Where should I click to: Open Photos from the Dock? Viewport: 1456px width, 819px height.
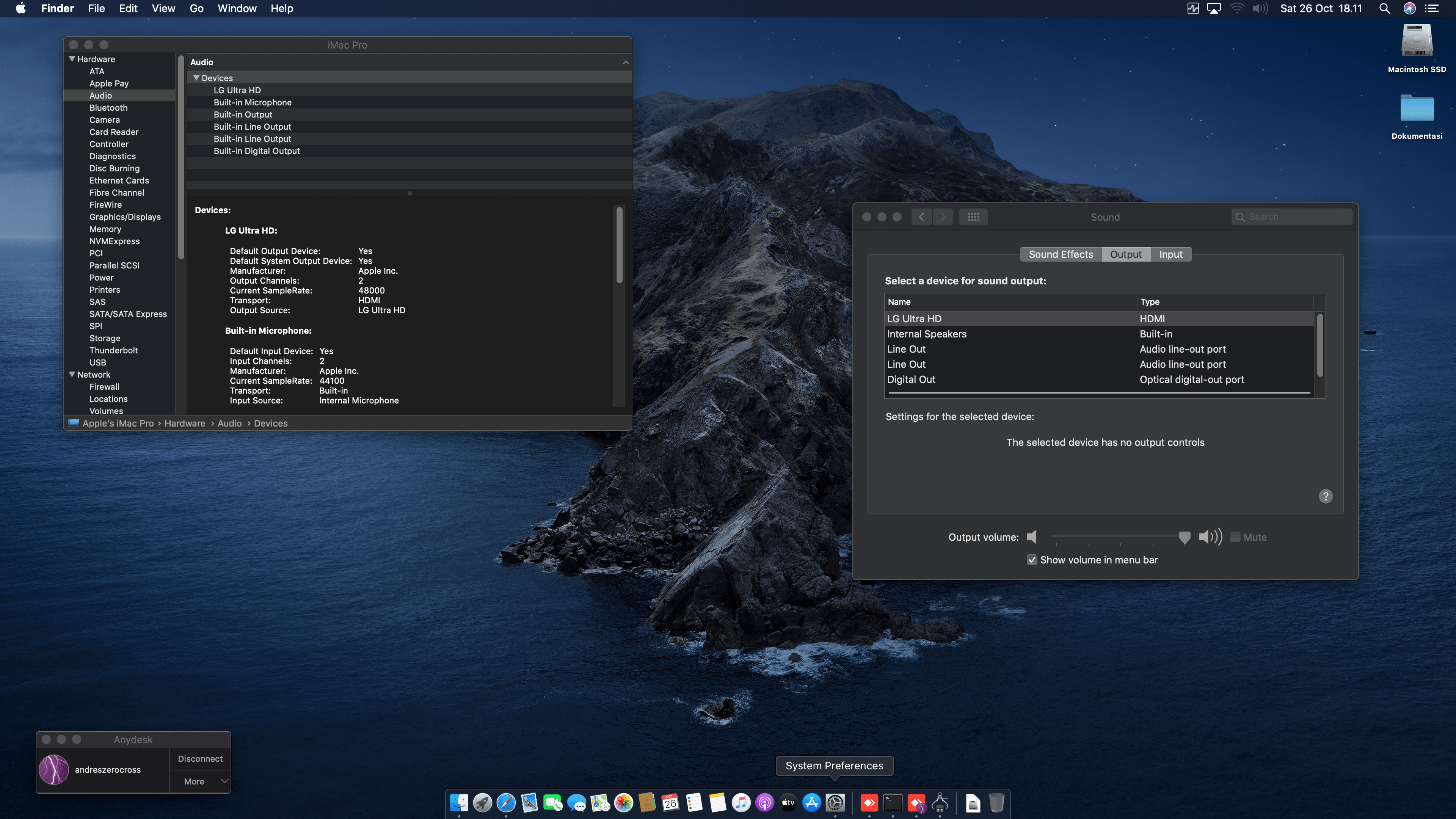[623, 802]
